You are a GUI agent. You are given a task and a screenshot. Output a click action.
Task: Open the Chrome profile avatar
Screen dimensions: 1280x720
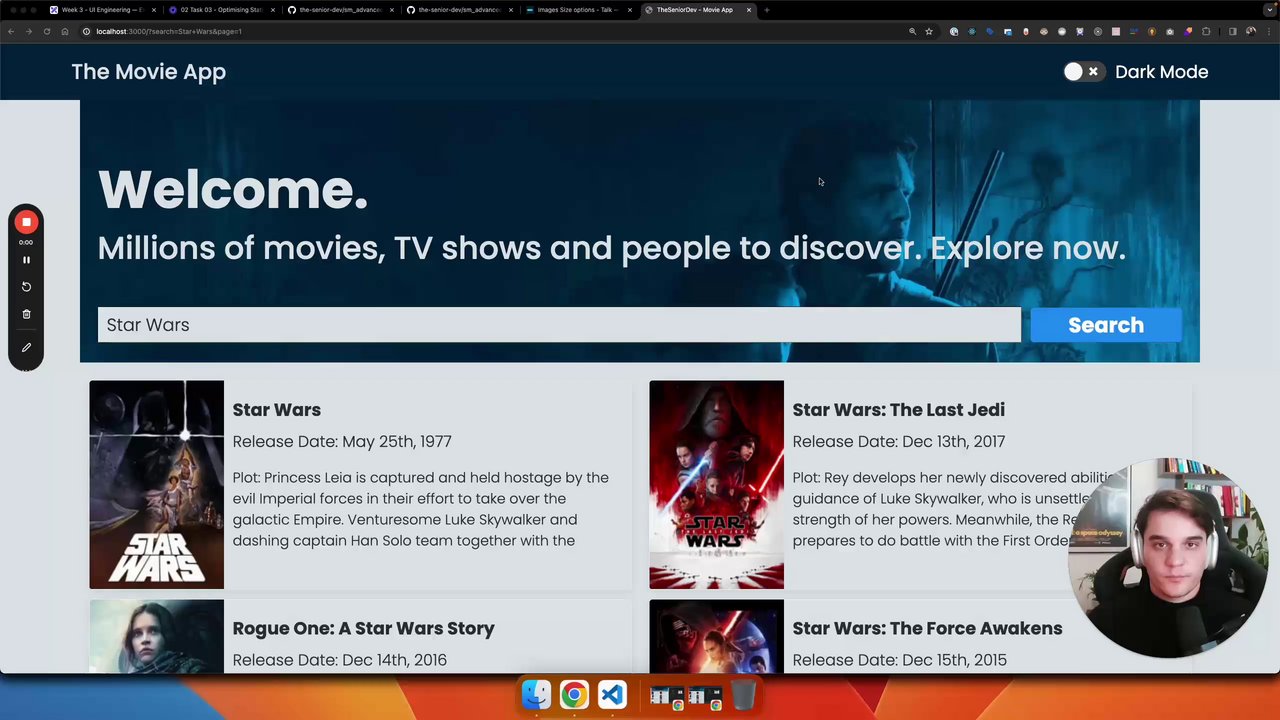pos(1251,31)
